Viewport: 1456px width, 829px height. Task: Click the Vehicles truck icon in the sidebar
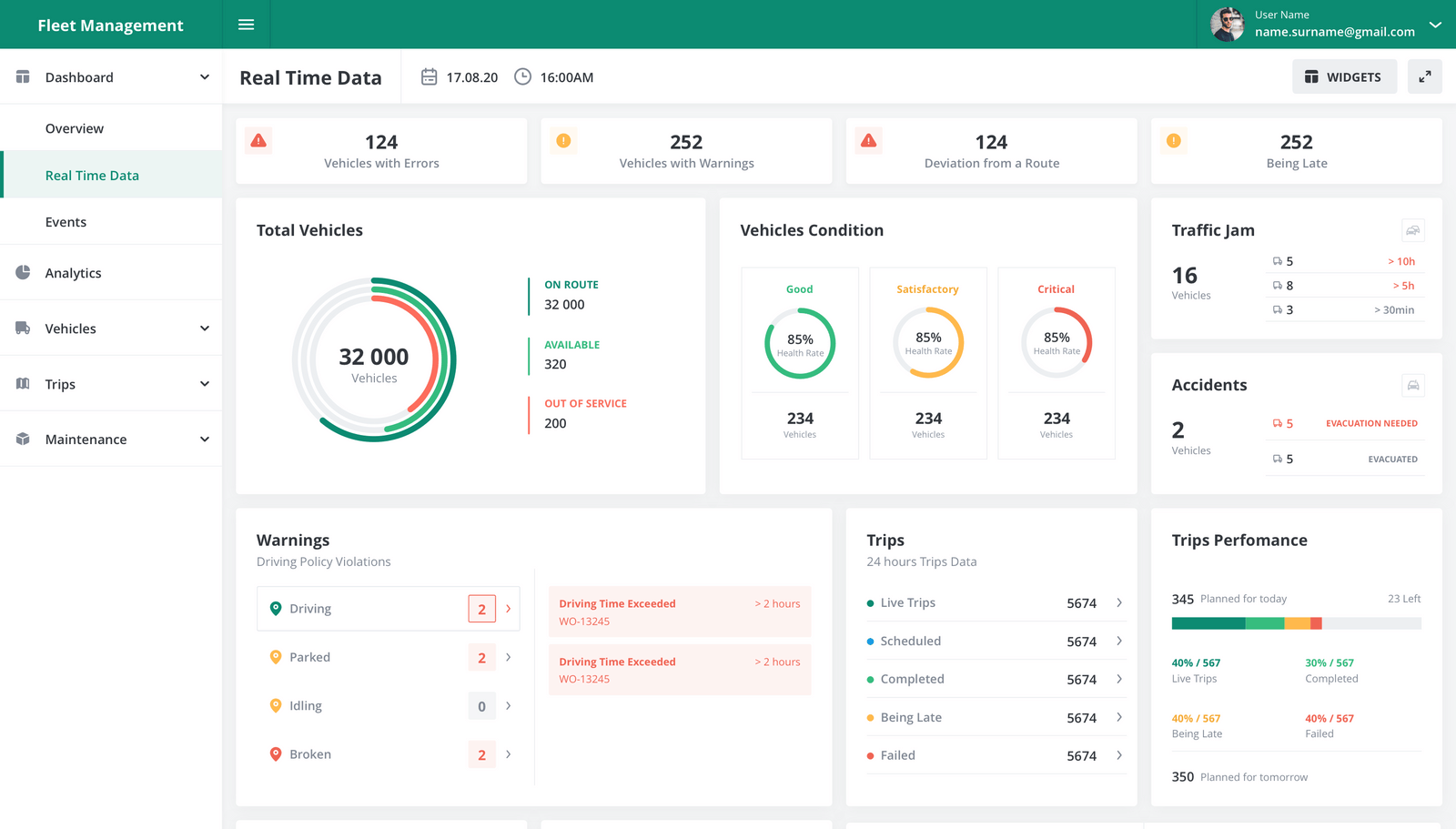pos(23,328)
